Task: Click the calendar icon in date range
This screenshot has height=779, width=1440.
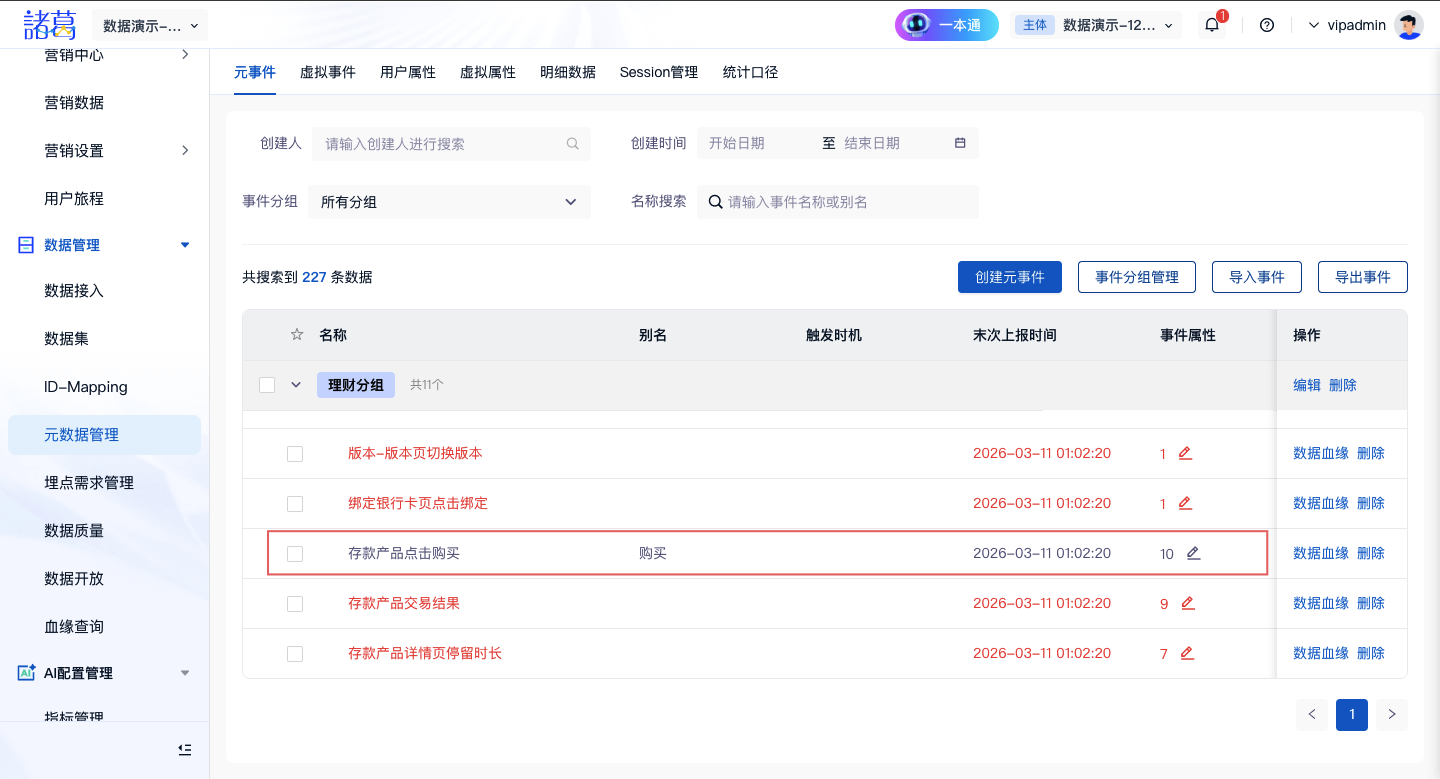Action: pos(960,143)
